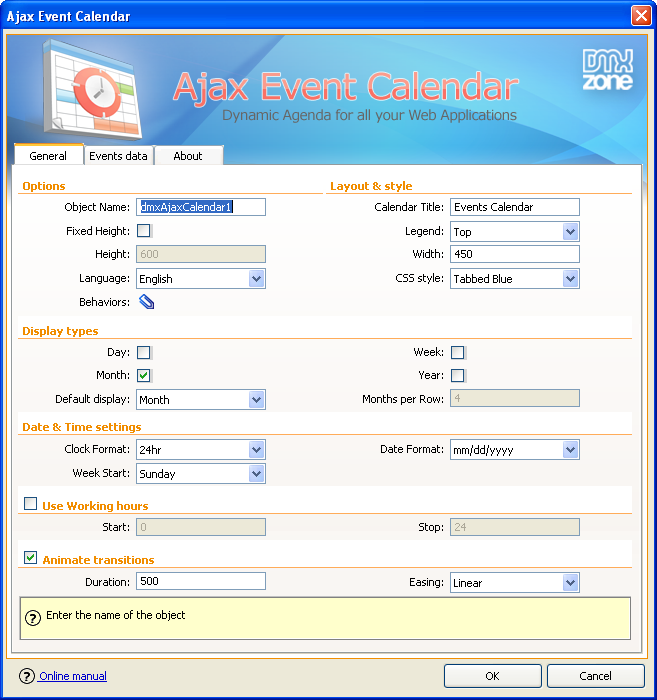
Task: Click the help question mark beside Online manual
Action: pos(27,676)
